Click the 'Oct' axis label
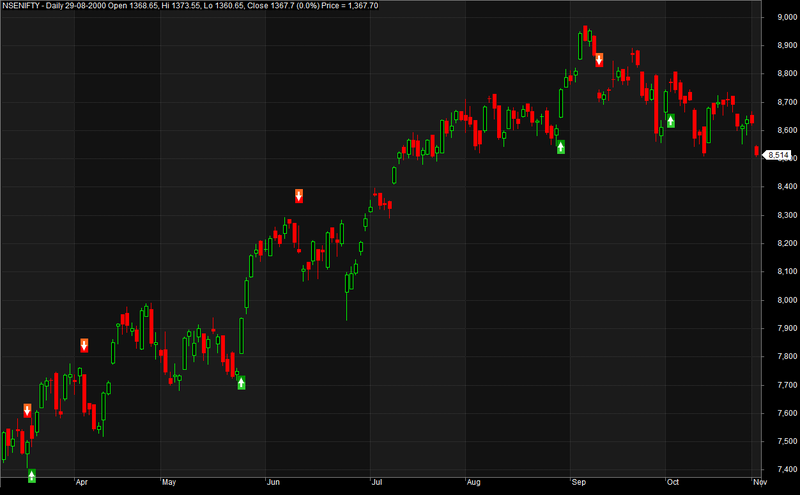The width and height of the screenshot is (800, 495). click(x=673, y=482)
